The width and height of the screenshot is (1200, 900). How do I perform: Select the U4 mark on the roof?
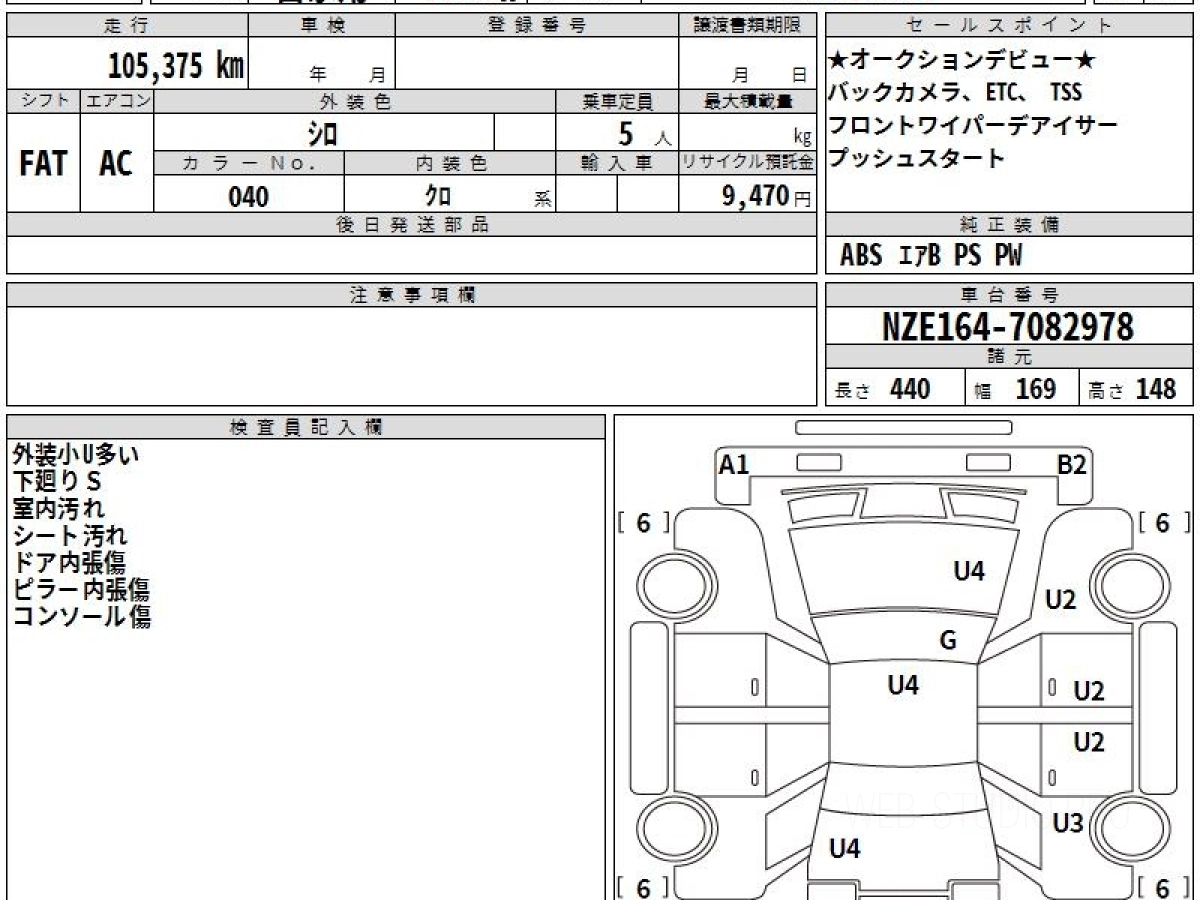(x=903, y=685)
